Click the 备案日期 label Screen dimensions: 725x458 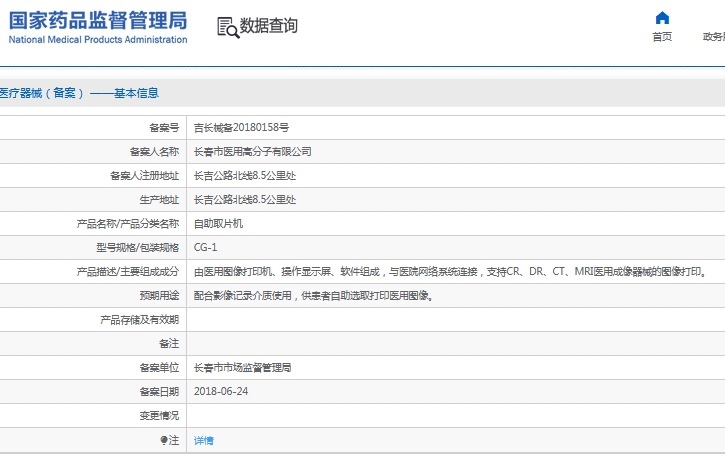tap(160, 392)
